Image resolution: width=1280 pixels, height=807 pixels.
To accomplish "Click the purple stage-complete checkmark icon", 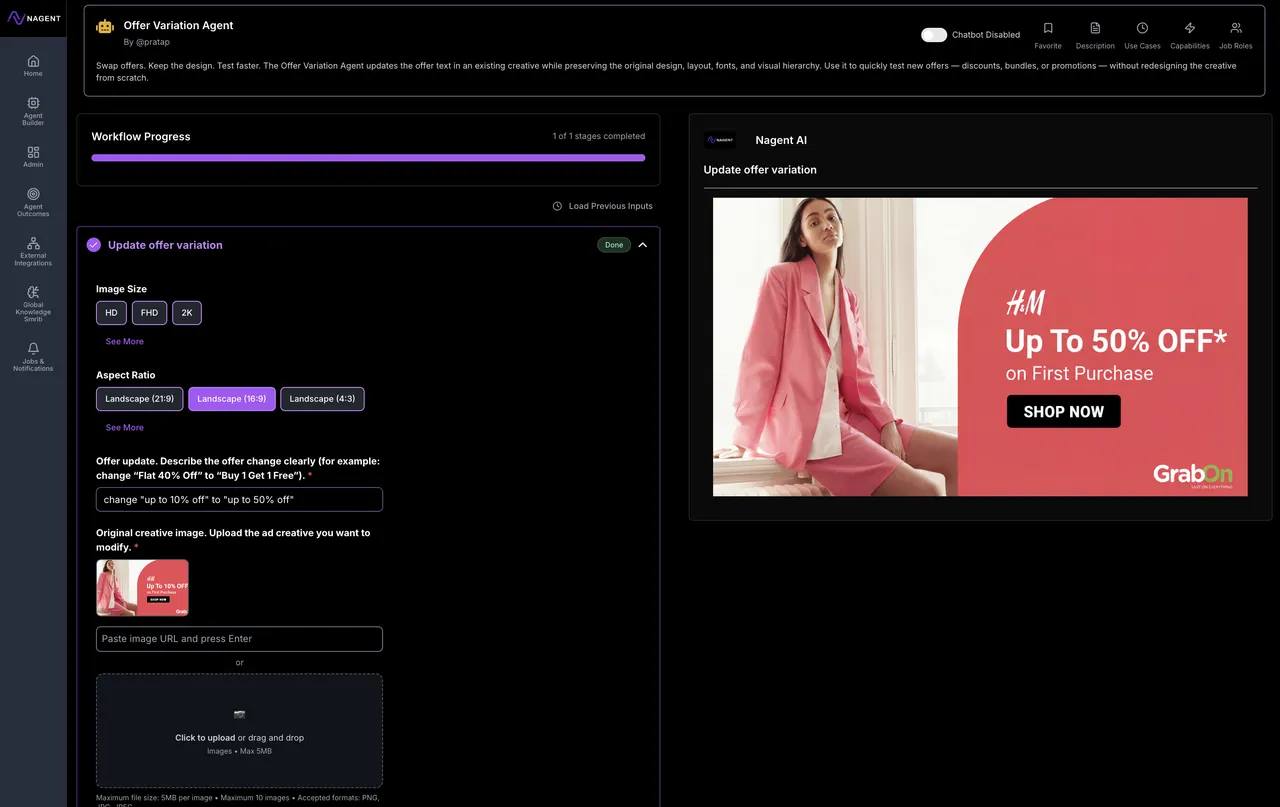I will tap(94, 245).
